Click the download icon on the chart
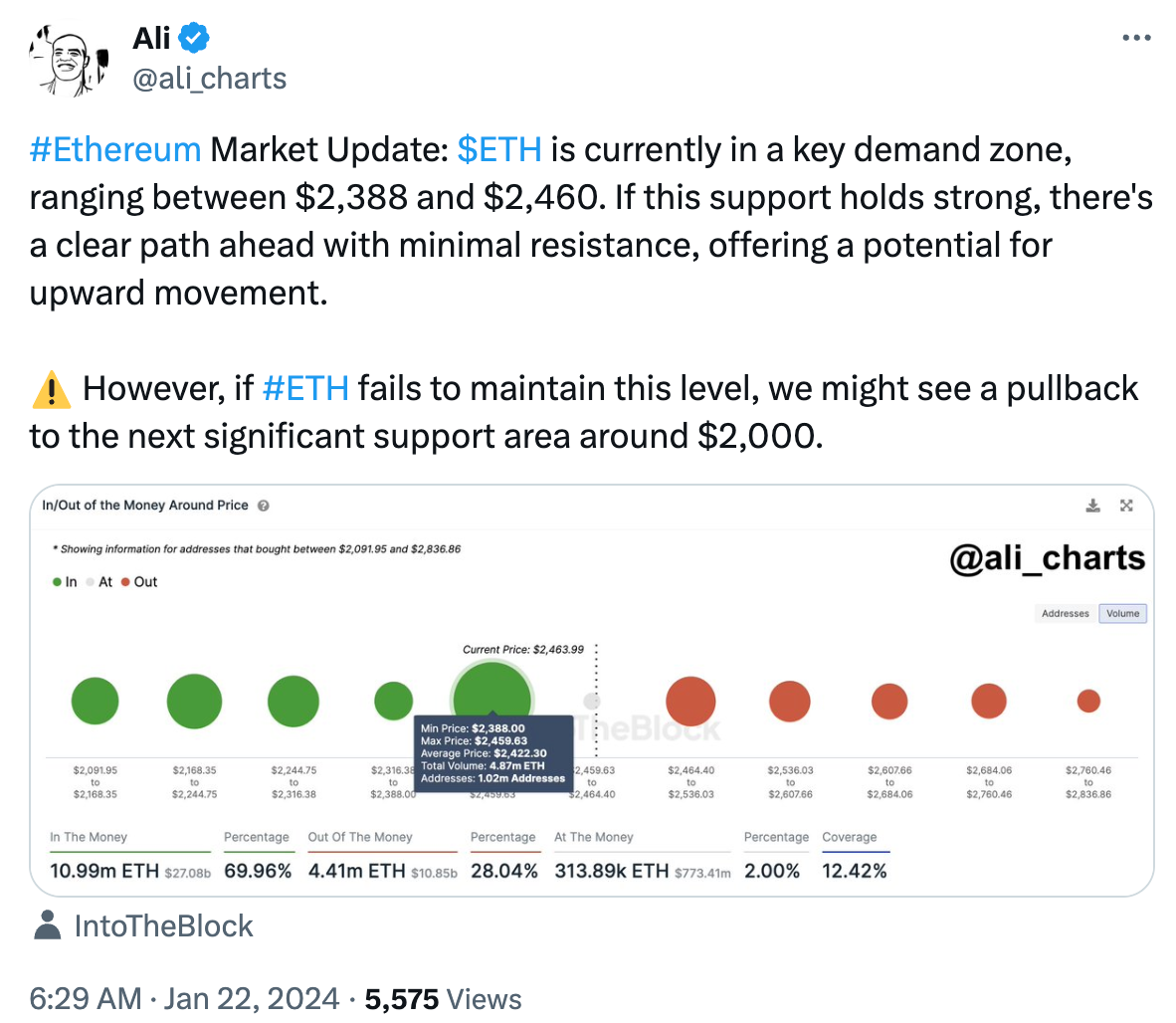The height and width of the screenshot is (1023, 1176). pyautogui.click(x=1092, y=506)
